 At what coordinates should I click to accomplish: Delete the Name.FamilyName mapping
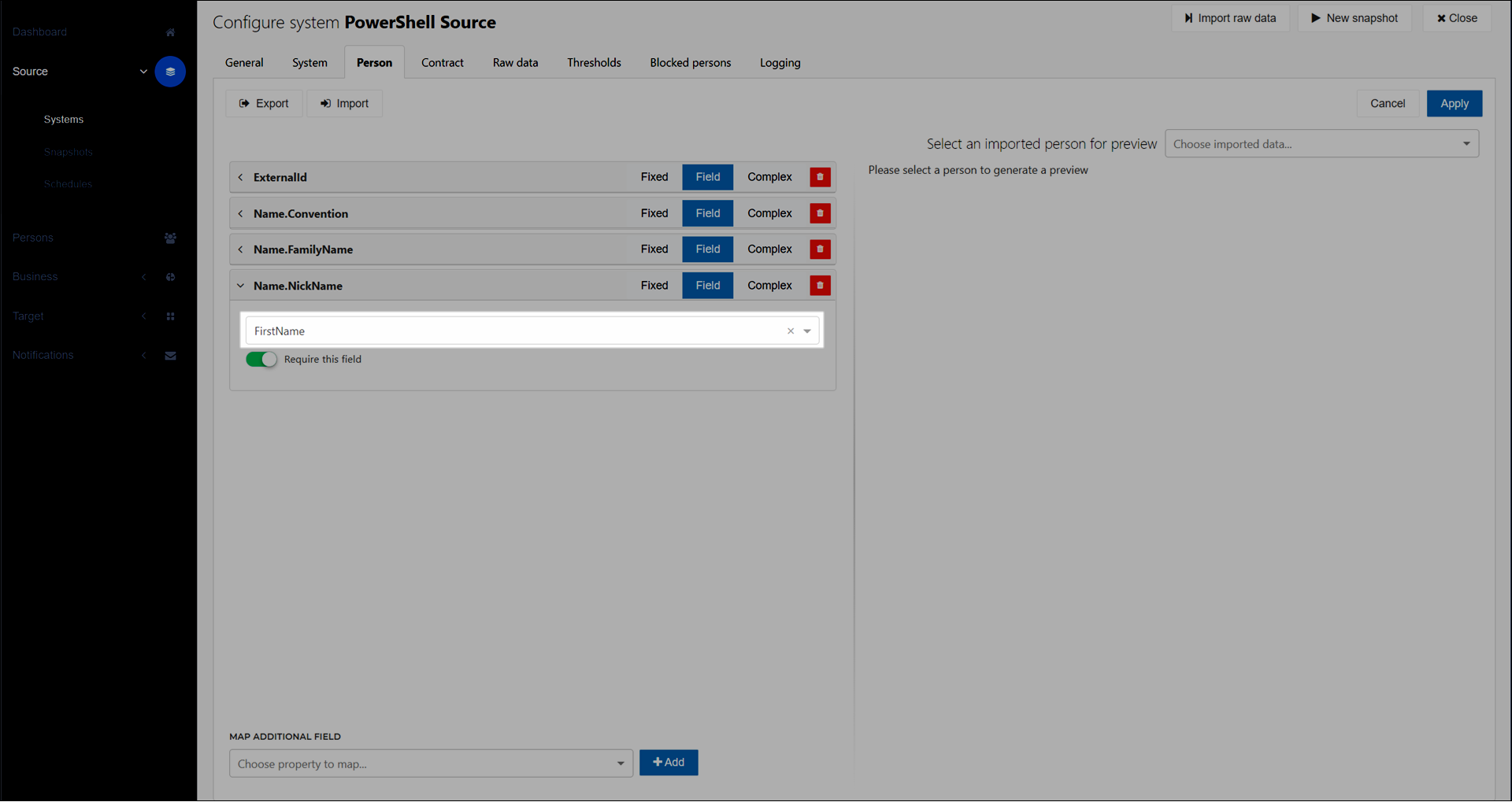pos(820,249)
